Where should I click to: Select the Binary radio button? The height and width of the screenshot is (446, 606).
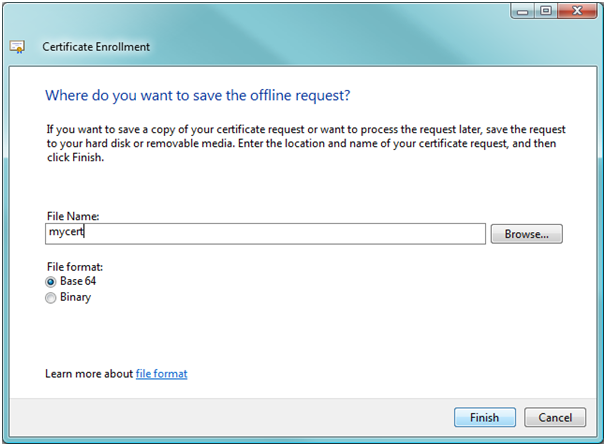point(51,298)
